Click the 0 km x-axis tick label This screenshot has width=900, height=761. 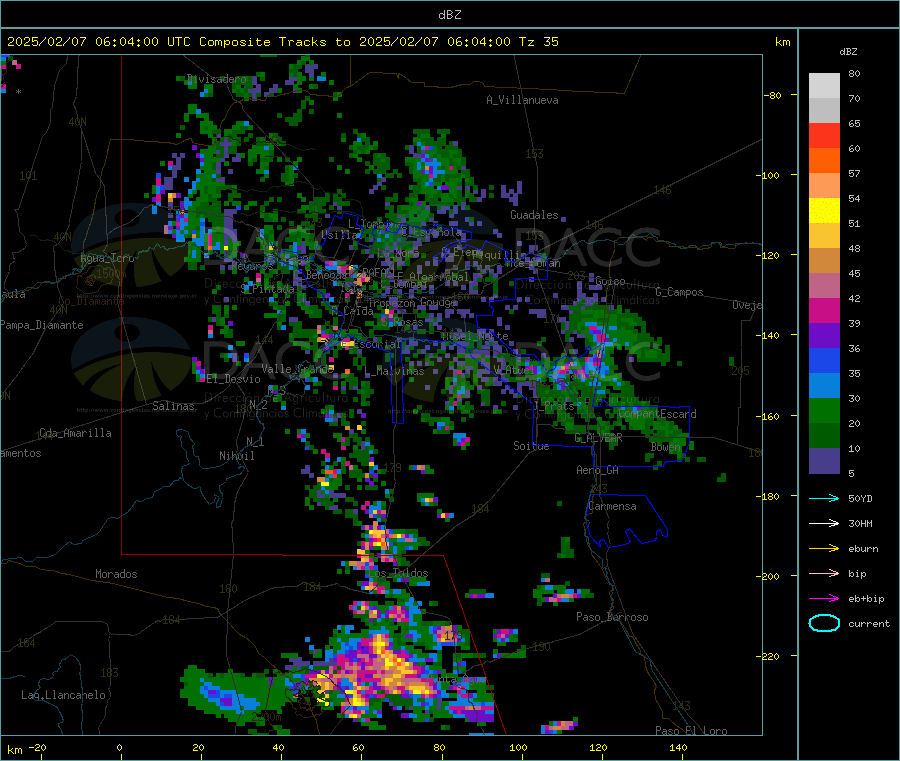(x=119, y=747)
